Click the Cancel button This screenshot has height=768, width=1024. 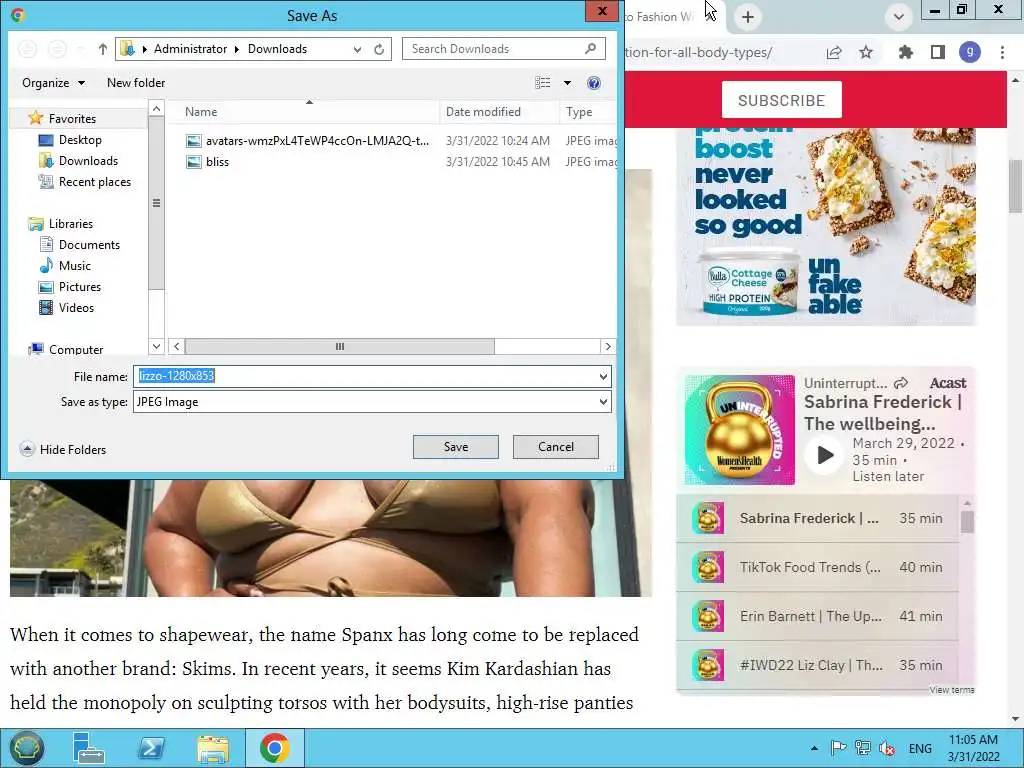click(556, 447)
